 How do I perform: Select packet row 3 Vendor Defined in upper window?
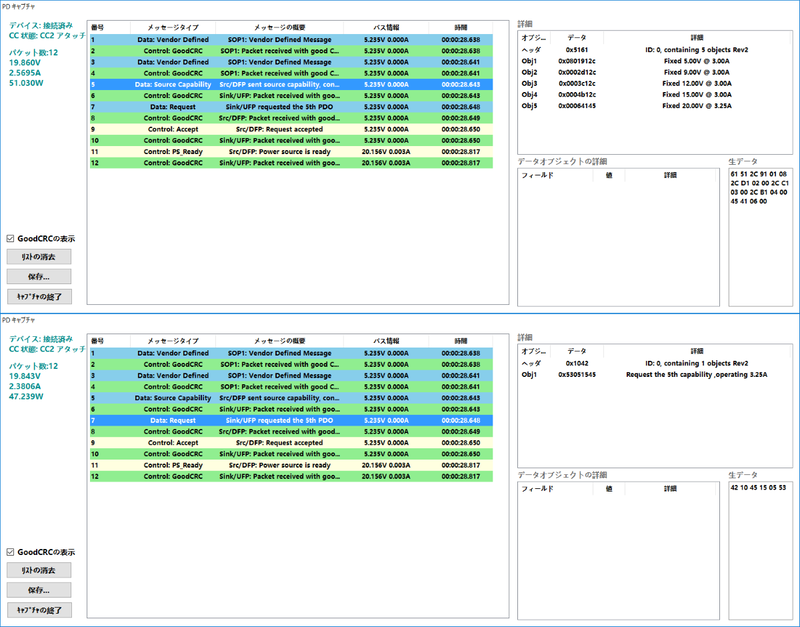[x=291, y=62]
